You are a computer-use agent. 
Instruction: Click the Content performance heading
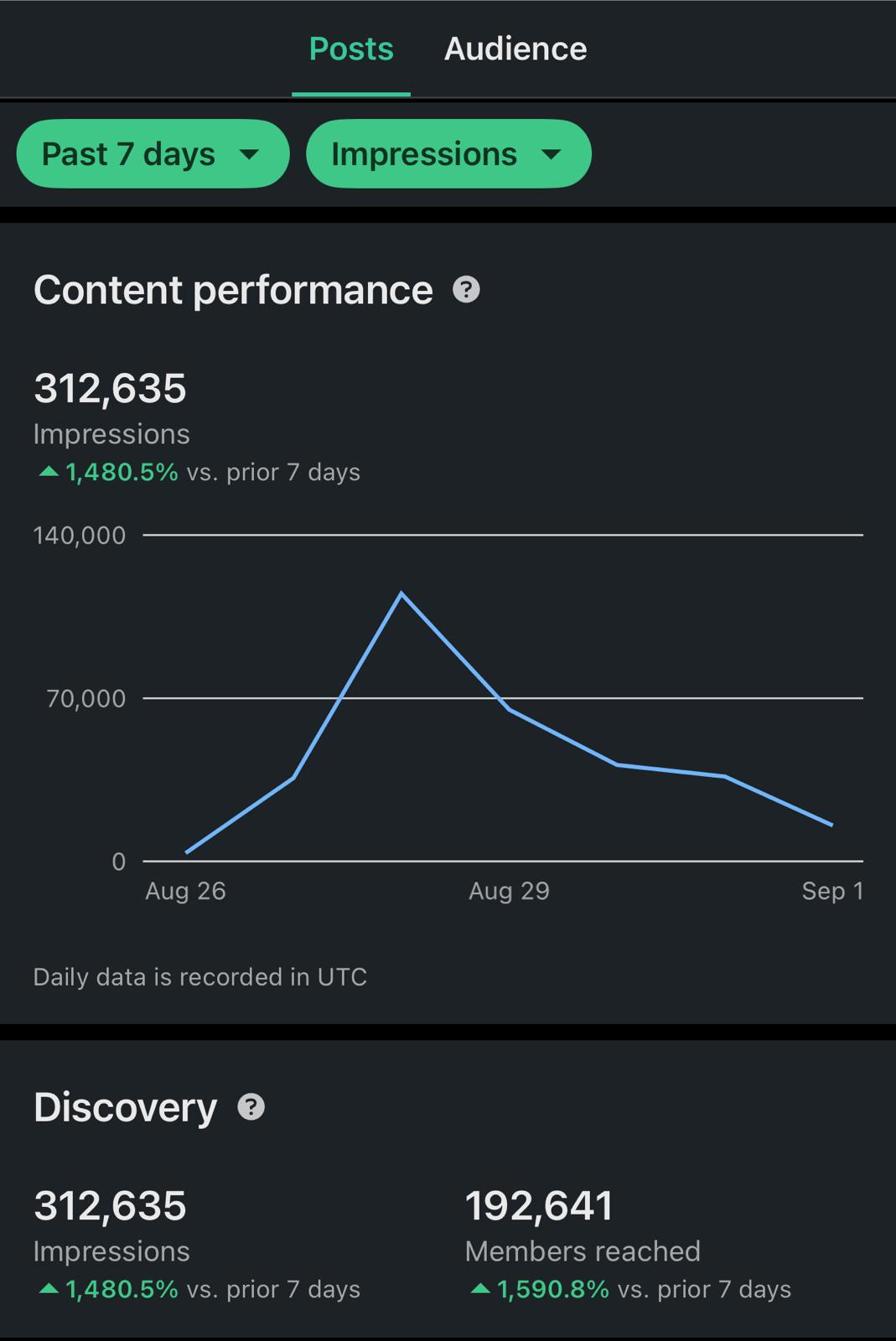click(233, 290)
